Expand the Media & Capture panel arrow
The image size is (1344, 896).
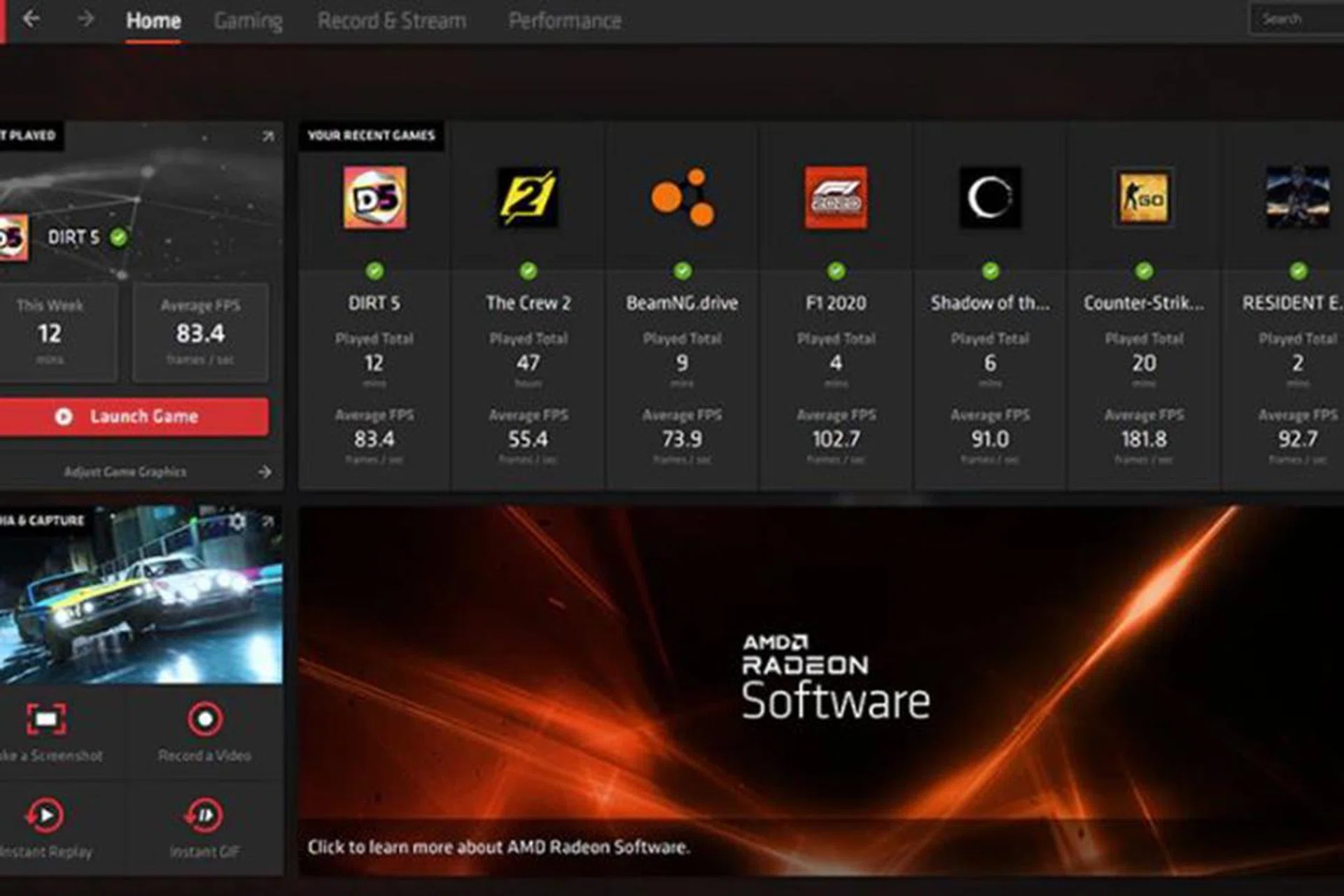(268, 521)
